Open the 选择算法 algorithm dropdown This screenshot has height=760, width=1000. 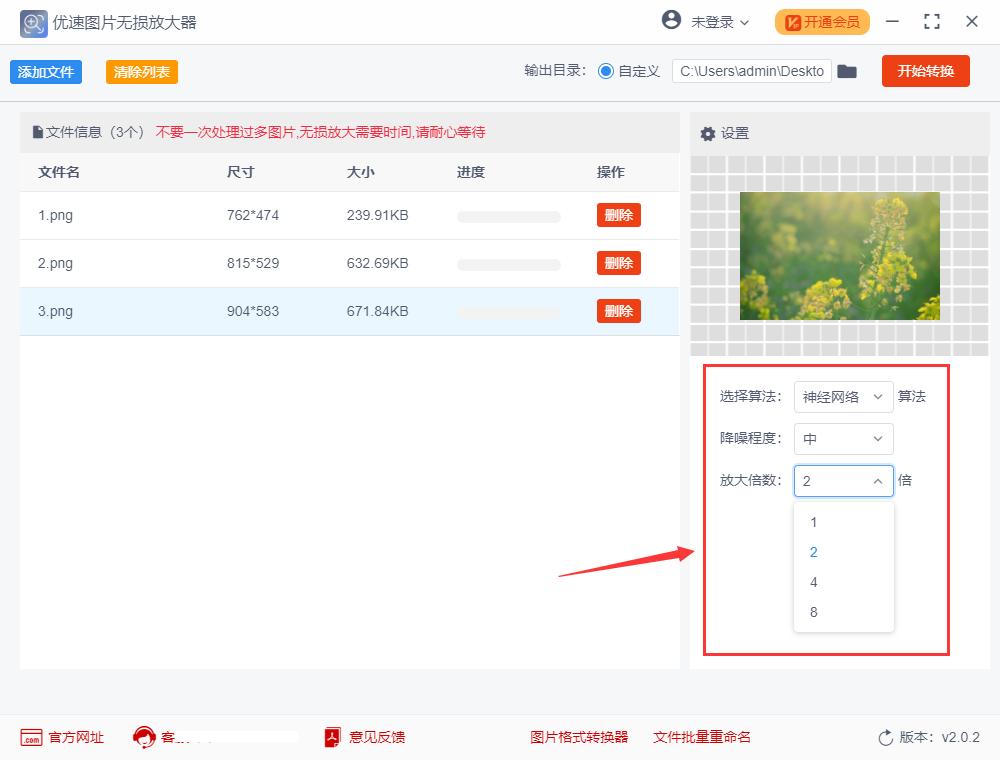[x=843, y=397]
